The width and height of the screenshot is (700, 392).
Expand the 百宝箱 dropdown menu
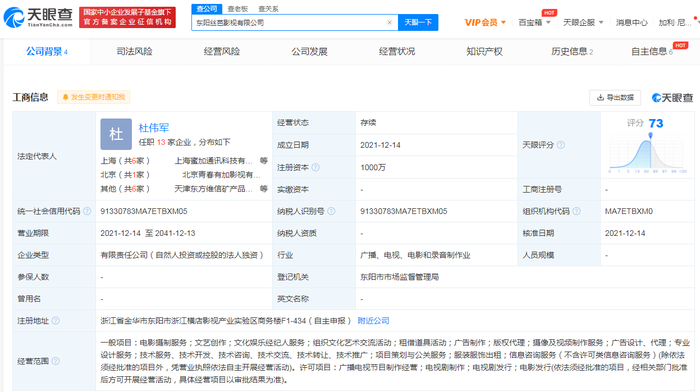pos(534,22)
